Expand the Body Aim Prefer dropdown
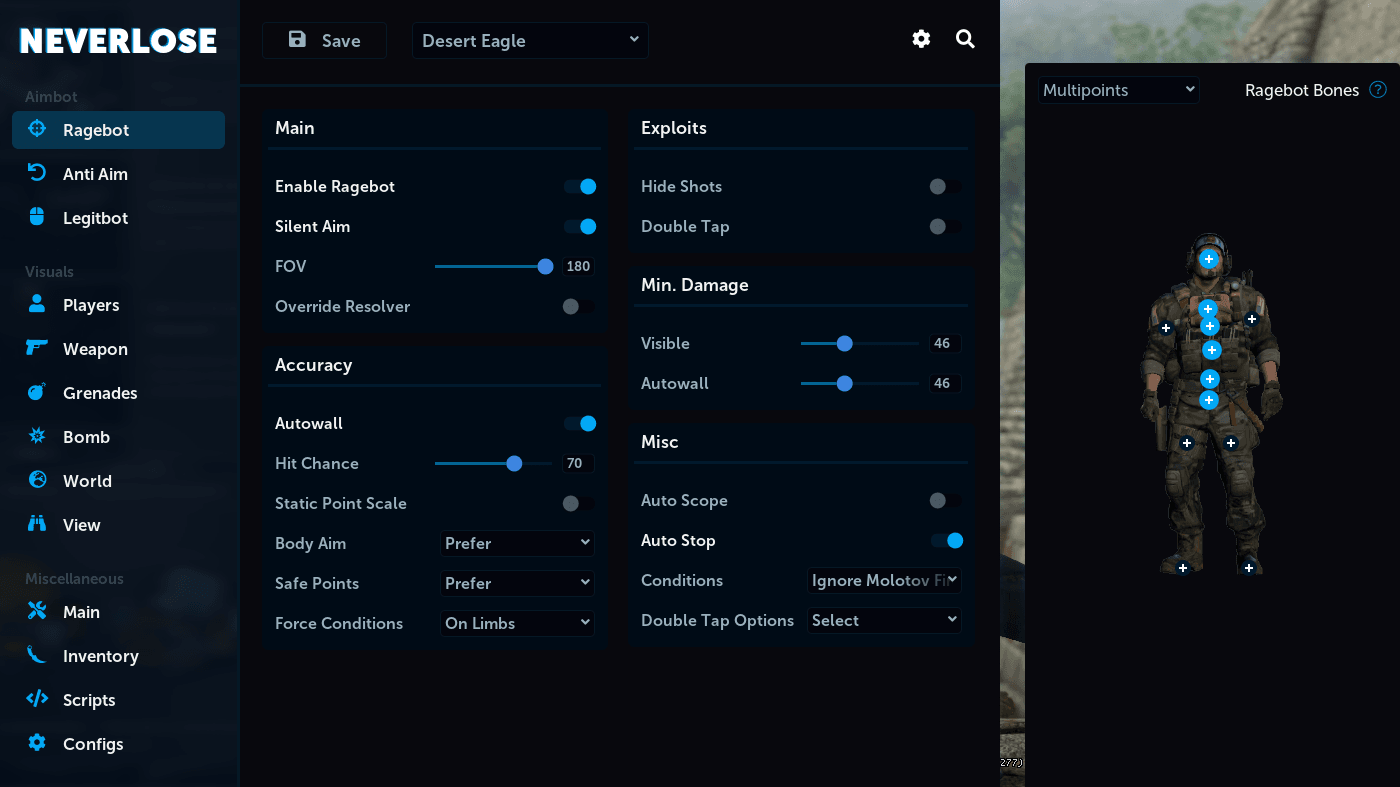This screenshot has width=1400, height=787. tap(518, 543)
